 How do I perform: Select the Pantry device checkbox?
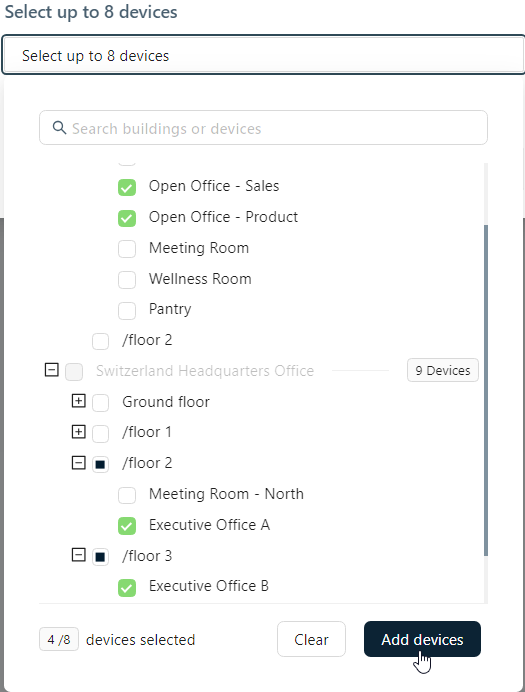[x=127, y=311]
